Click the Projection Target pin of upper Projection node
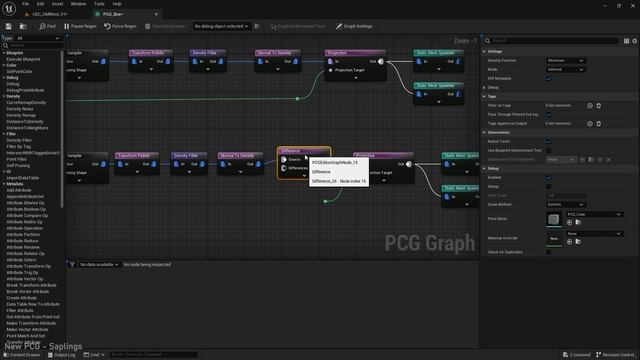Viewport: 640px width, 360px height. pos(330,70)
